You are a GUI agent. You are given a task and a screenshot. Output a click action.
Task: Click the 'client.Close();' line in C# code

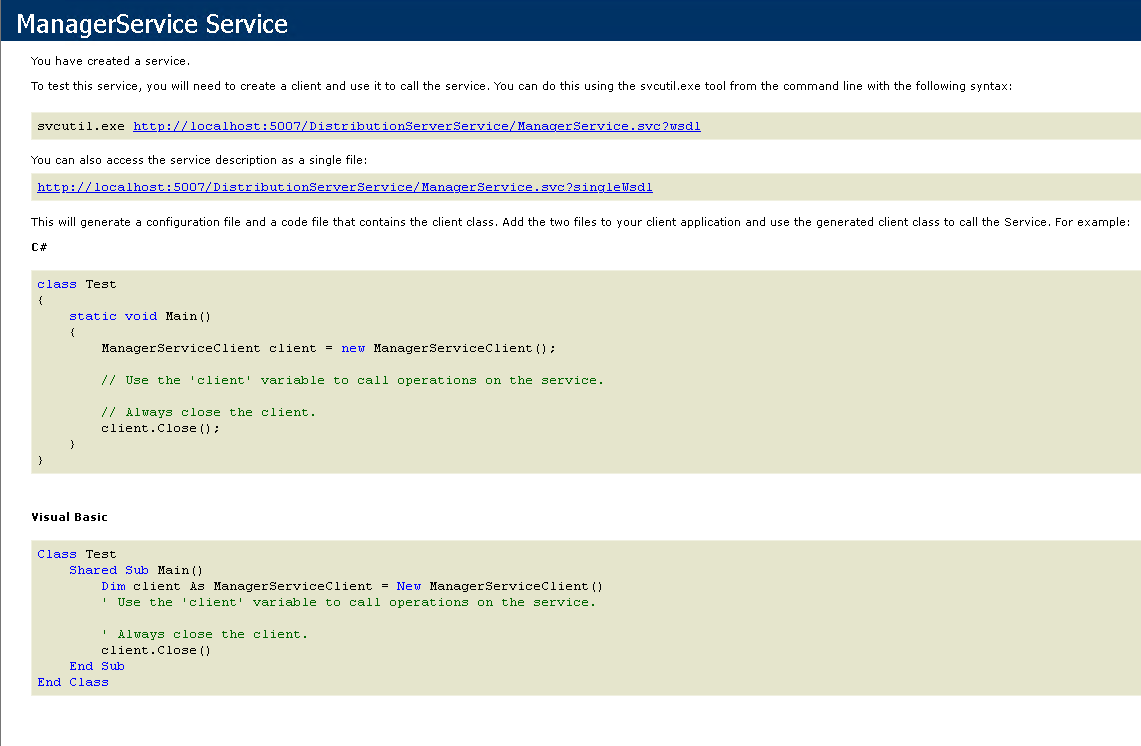pyautogui.click(x=160, y=428)
